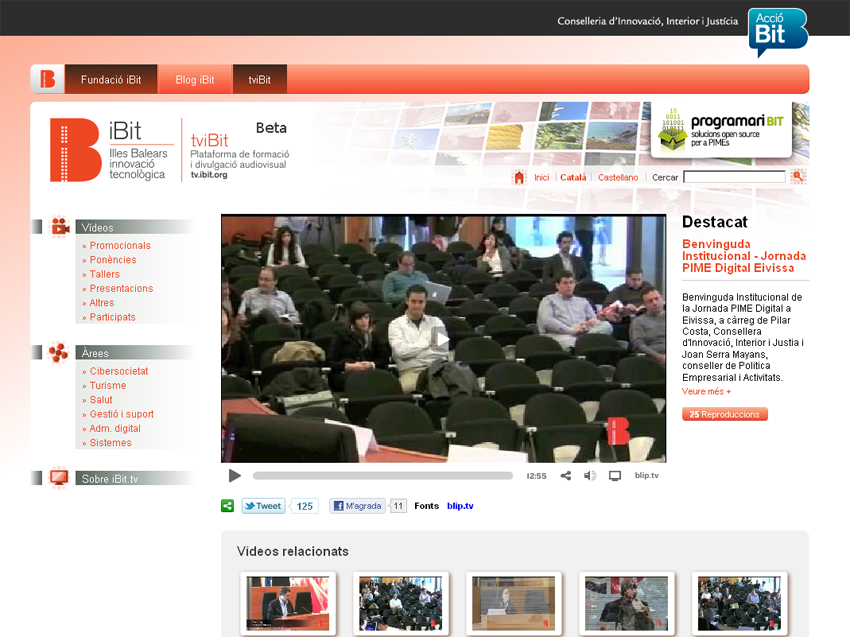Expand description with Veure més +
Viewport: 850px width, 637px height.
(x=706, y=392)
